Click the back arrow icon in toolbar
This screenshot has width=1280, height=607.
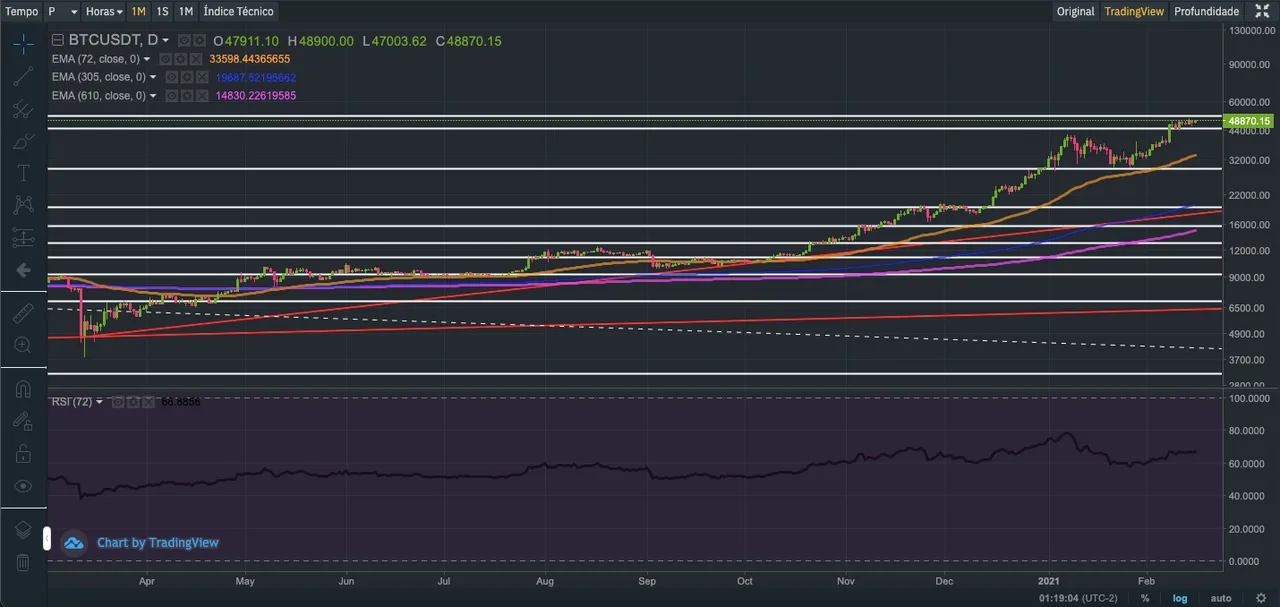tap(23, 270)
